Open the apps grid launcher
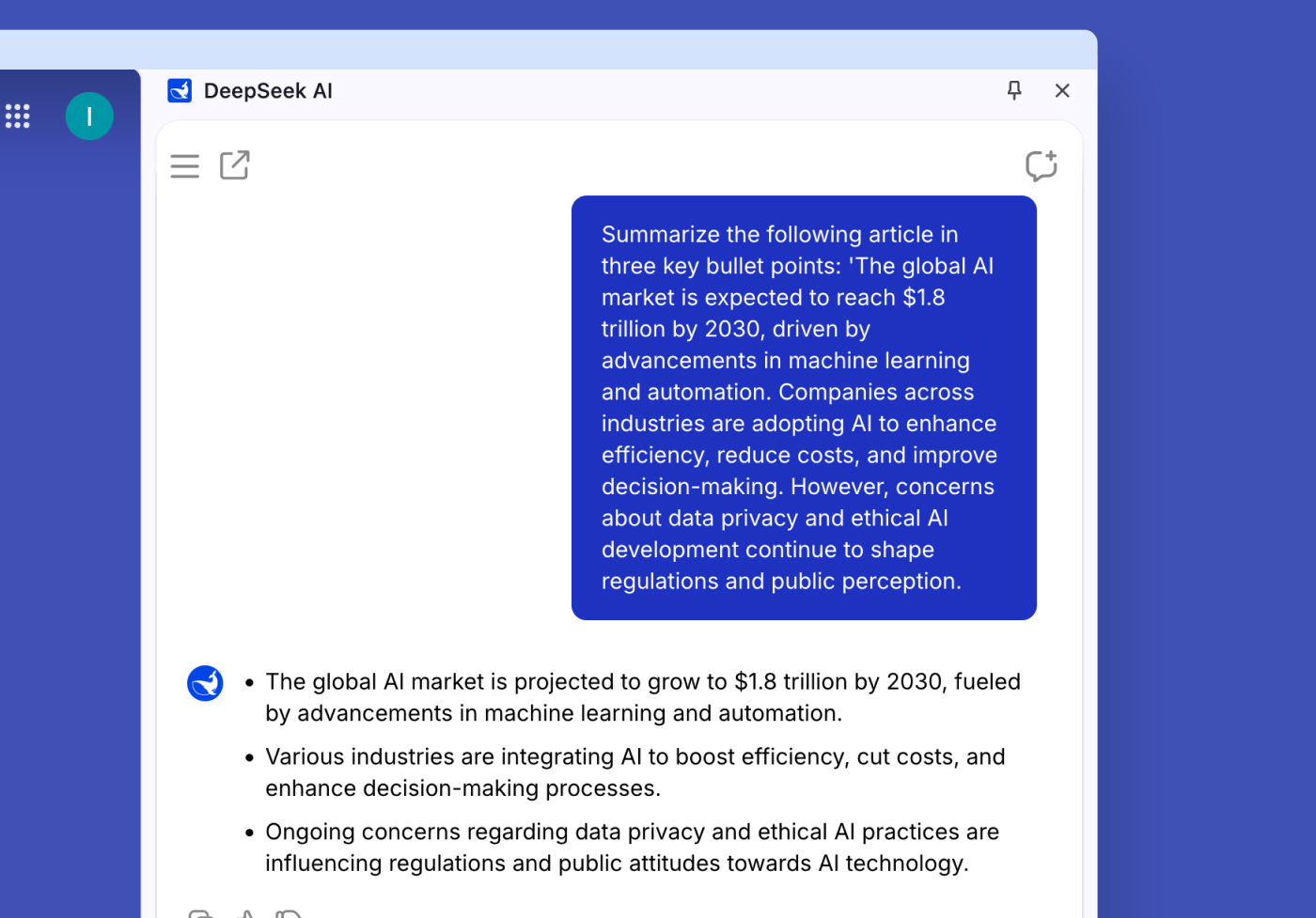This screenshot has height=918, width=1316. pyautogui.click(x=18, y=117)
